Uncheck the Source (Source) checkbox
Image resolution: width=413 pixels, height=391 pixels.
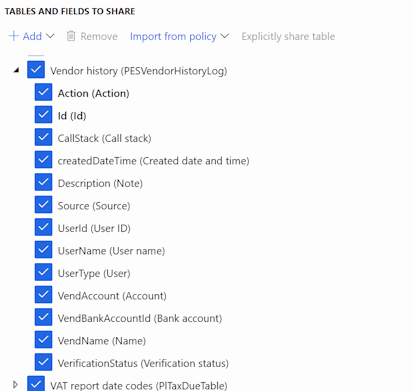tap(43, 204)
